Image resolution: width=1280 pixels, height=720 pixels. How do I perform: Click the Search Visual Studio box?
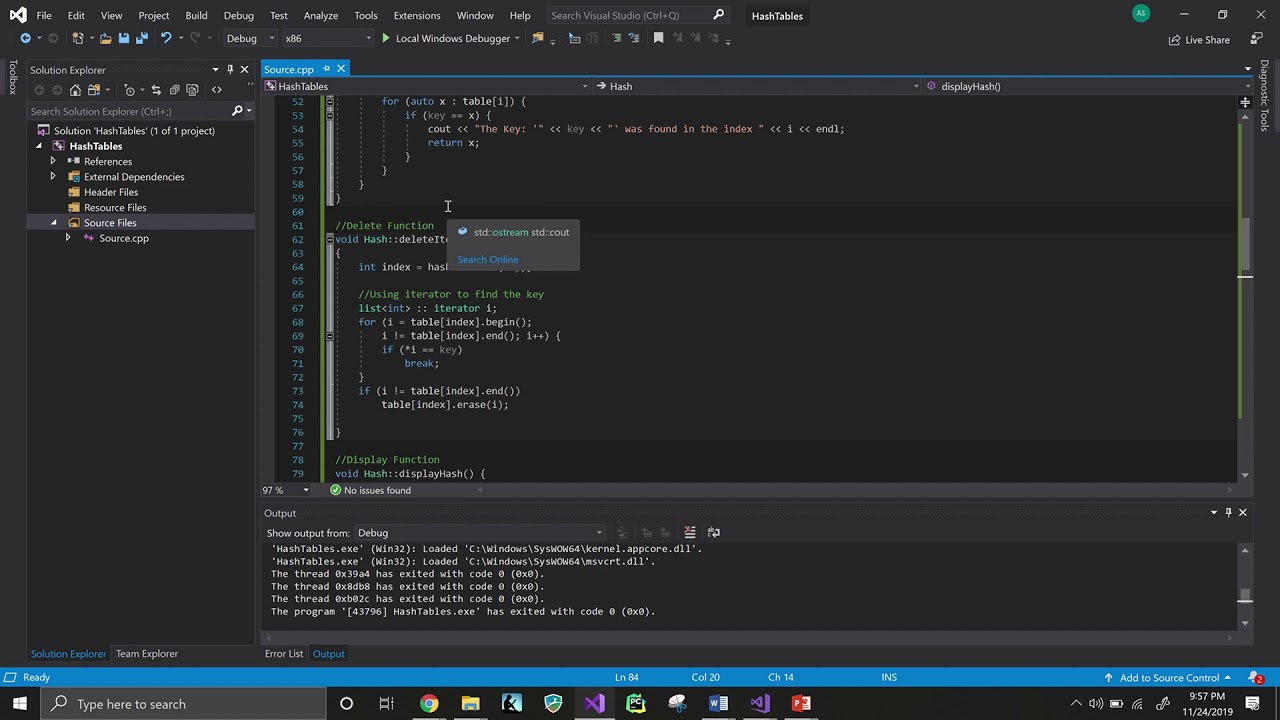pos(638,15)
